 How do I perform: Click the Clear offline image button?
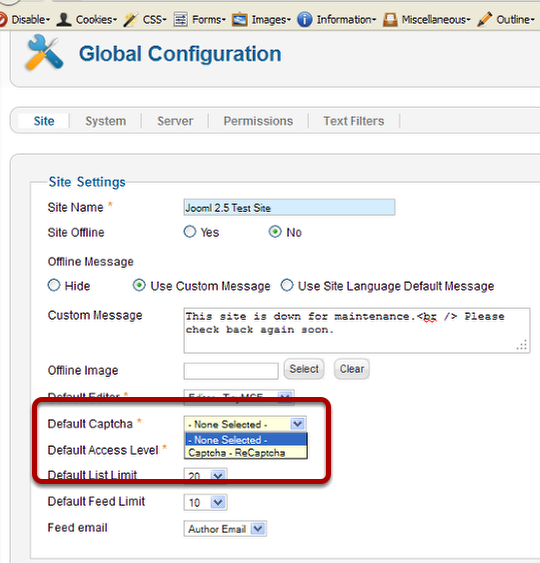tap(352, 369)
